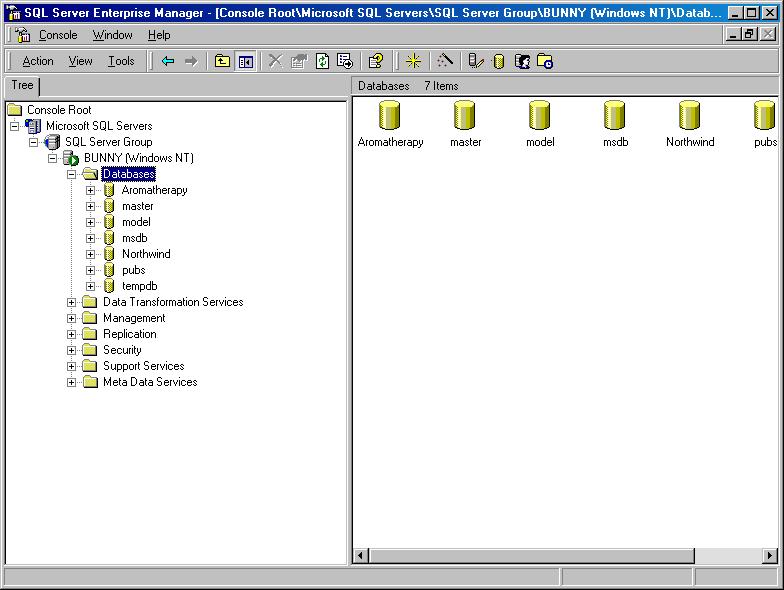
Task: Open the Help menu
Action: click(159, 35)
